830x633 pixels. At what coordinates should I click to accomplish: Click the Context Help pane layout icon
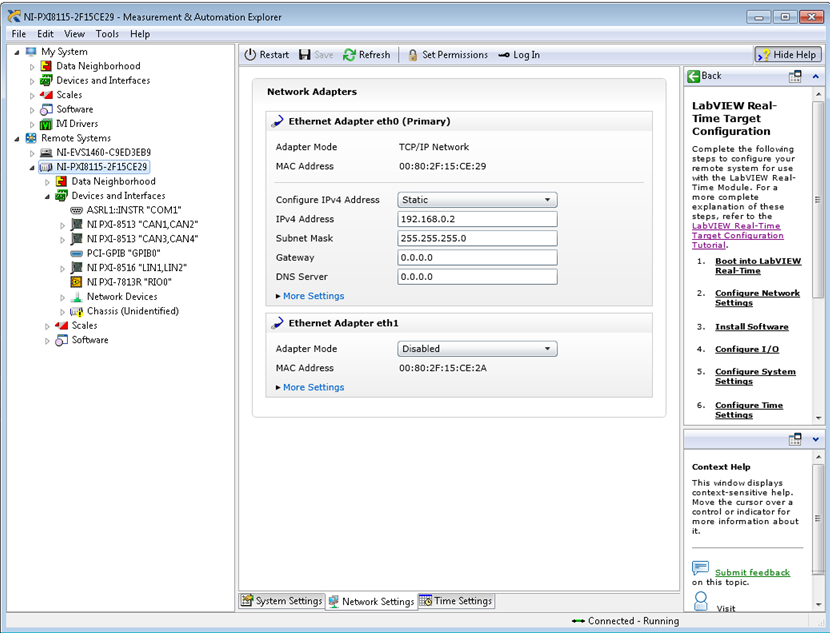click(795, 439)
